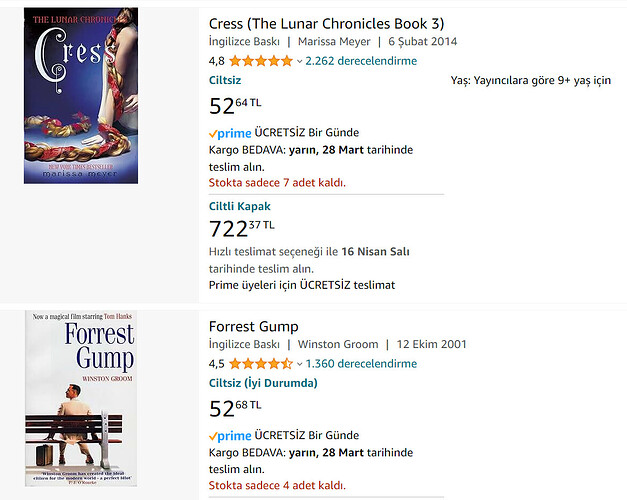Viewport: 627px width, 500px height.
Task: Expand the rating dropdown chevron for Forrest Gump
Action: pos(299,364)
